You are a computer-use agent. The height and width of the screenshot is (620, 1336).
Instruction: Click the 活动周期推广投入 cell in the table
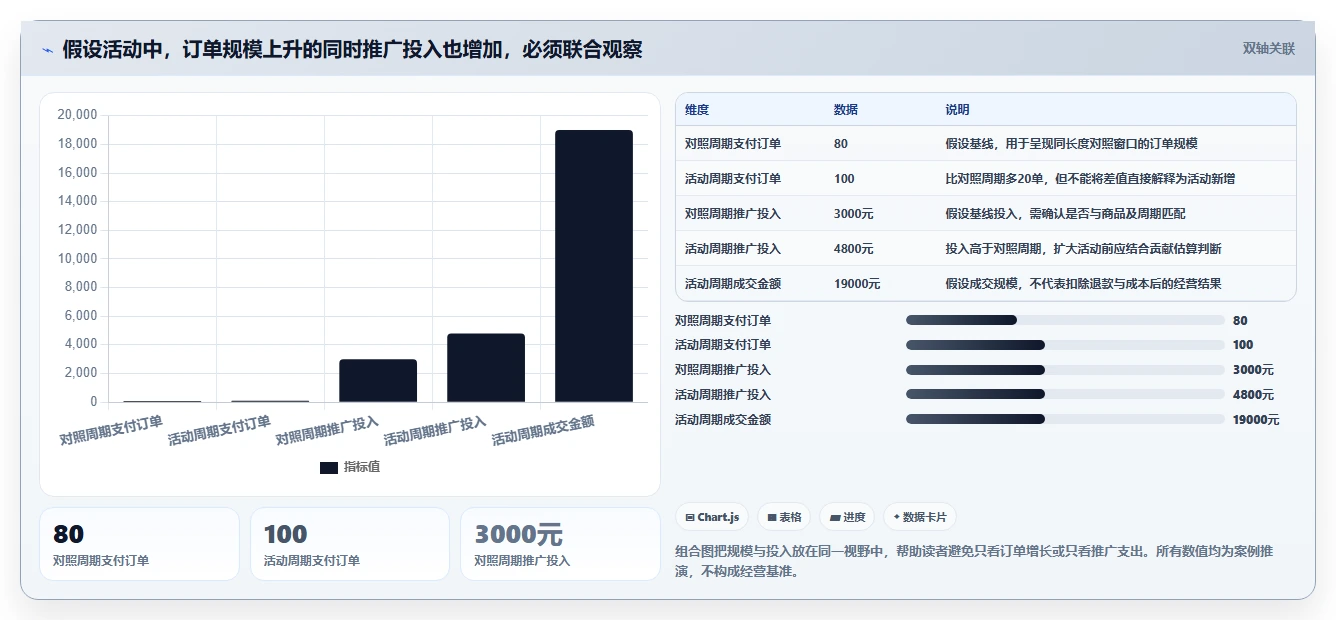pos(733,249)
